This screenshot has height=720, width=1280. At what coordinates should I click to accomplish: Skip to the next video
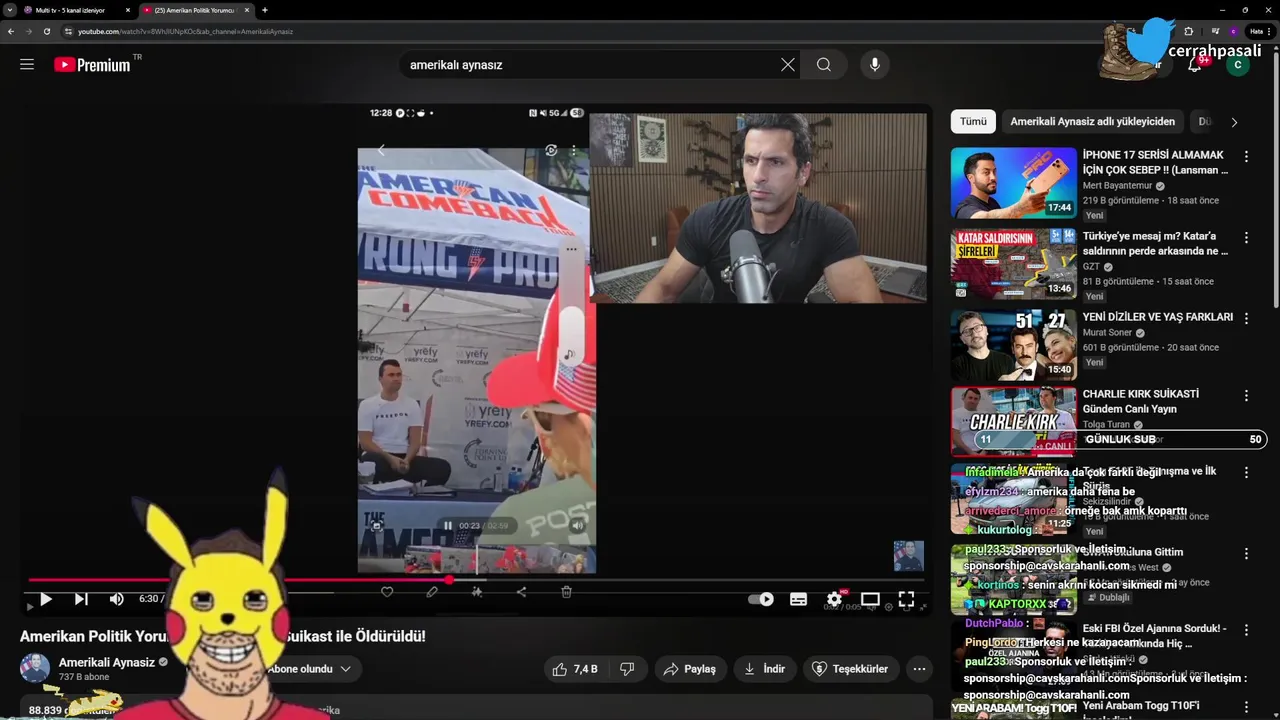(81, 599)
